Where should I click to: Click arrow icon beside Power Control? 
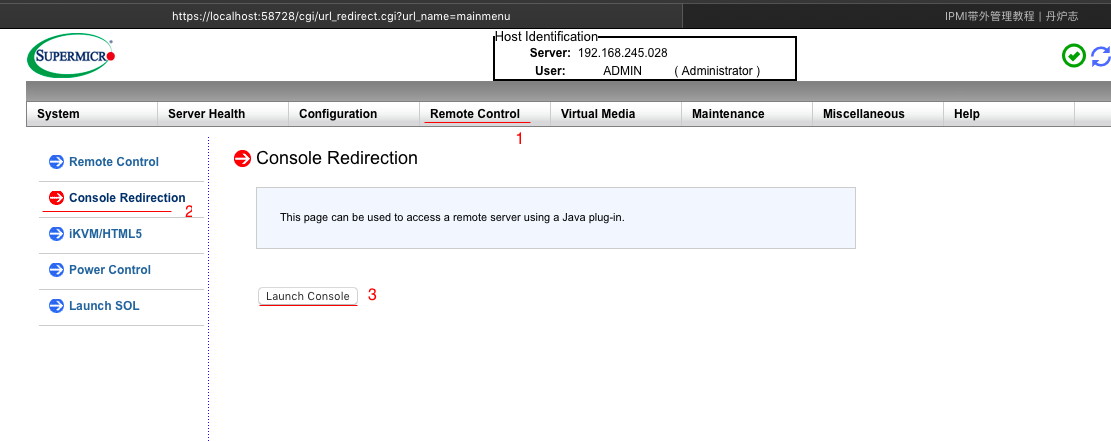tap(56, 270)
